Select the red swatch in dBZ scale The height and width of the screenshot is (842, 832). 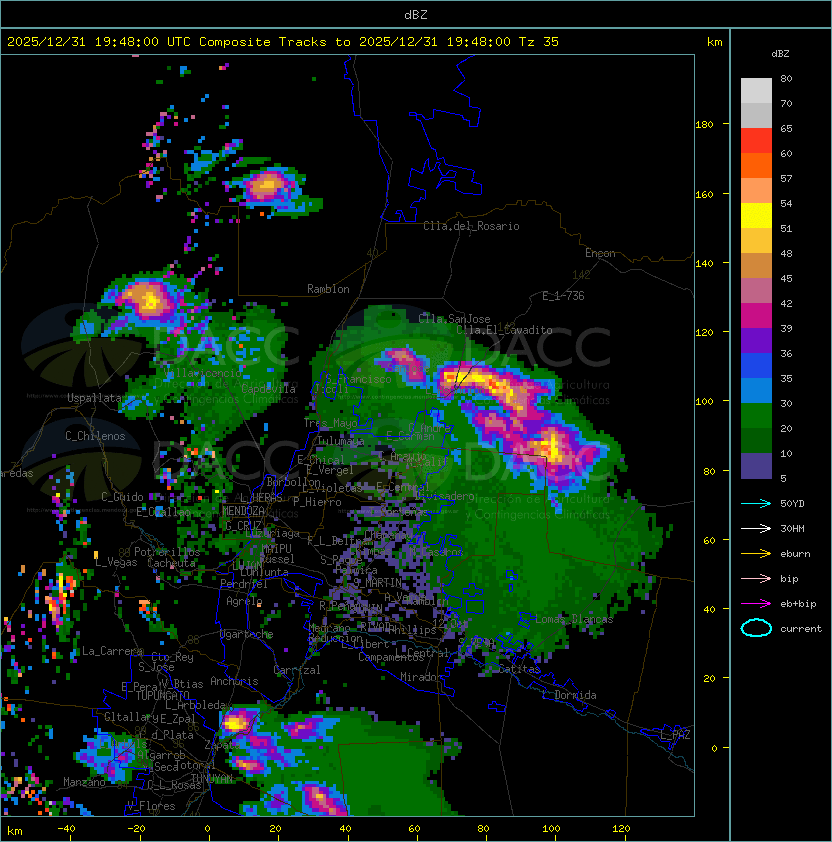point(756,141)
